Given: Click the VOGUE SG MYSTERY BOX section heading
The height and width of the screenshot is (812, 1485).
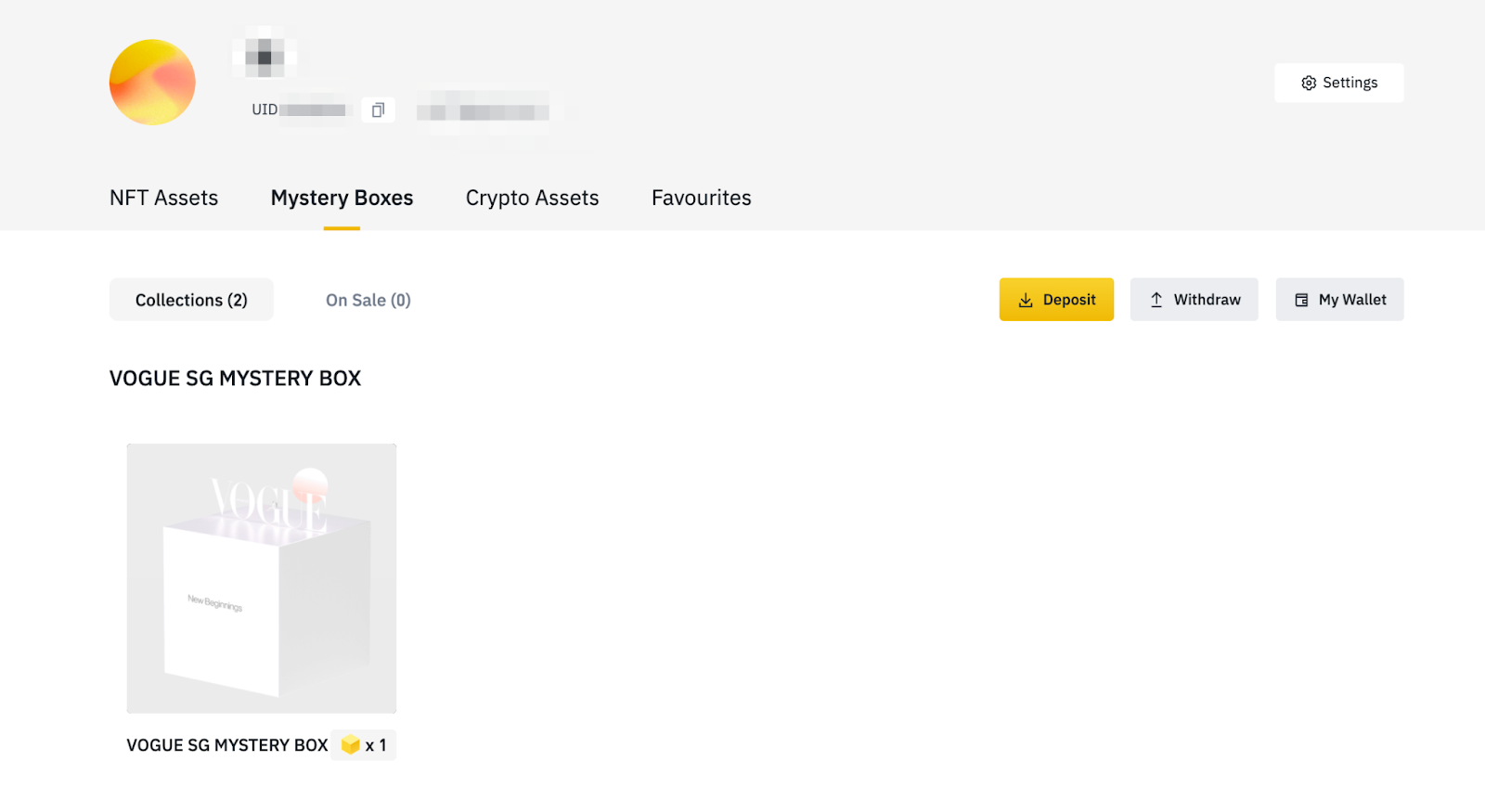Looking at the screenshot, I should tap(235, 379).
